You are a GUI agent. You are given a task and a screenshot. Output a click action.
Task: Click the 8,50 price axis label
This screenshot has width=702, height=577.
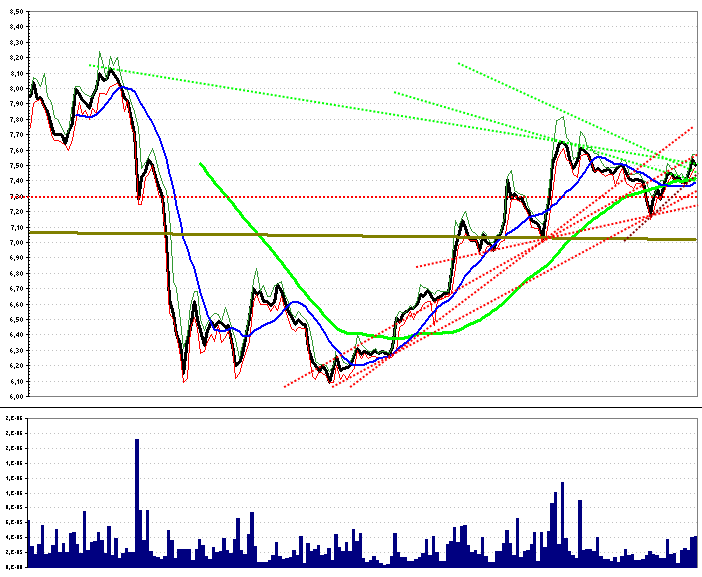click(x=16, y=12)
